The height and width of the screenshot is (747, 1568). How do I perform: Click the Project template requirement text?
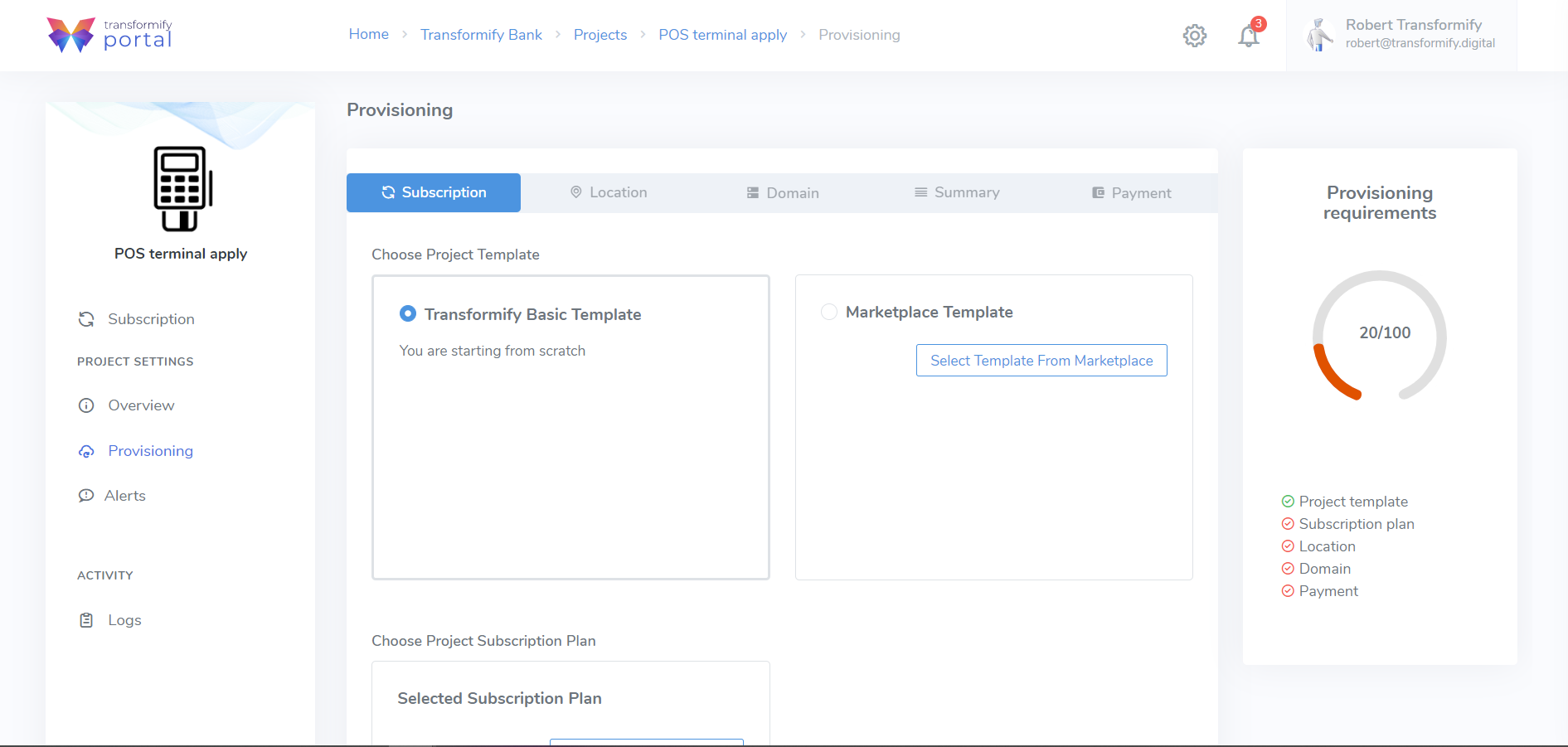[1353, 502]
